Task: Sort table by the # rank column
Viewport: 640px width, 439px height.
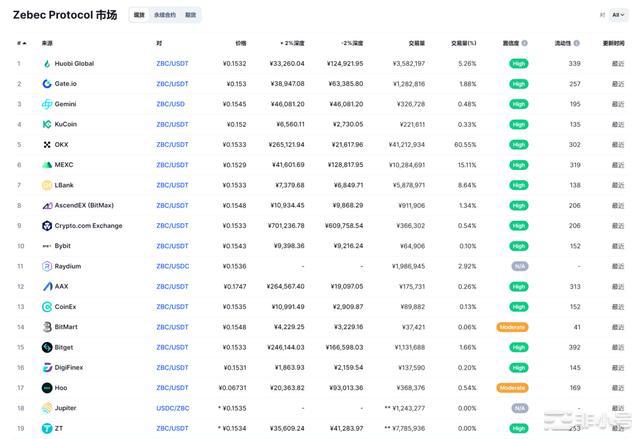Action: click(x=22, y=43)
